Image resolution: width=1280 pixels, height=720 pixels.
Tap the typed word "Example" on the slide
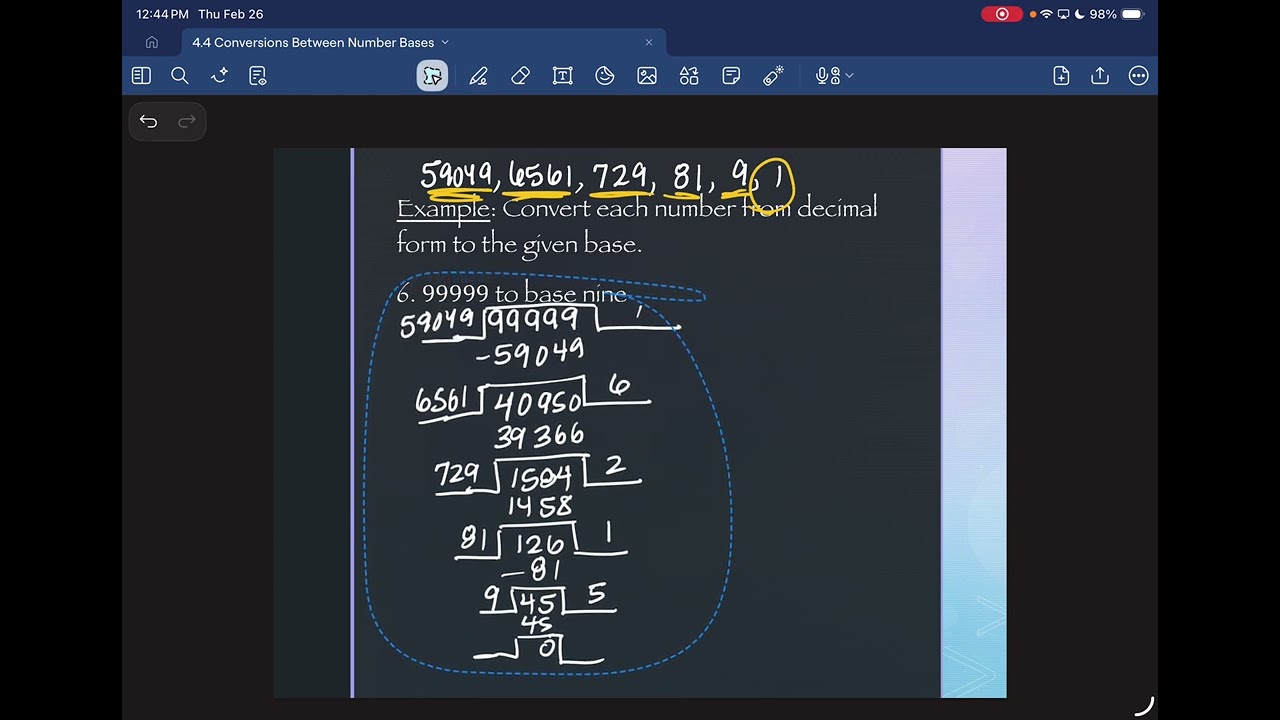pos(443,209)
